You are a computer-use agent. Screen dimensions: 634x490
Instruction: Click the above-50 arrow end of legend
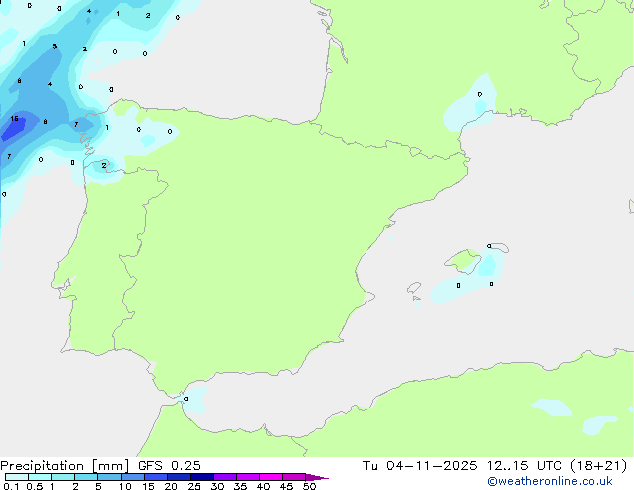[x=317, y=477]
